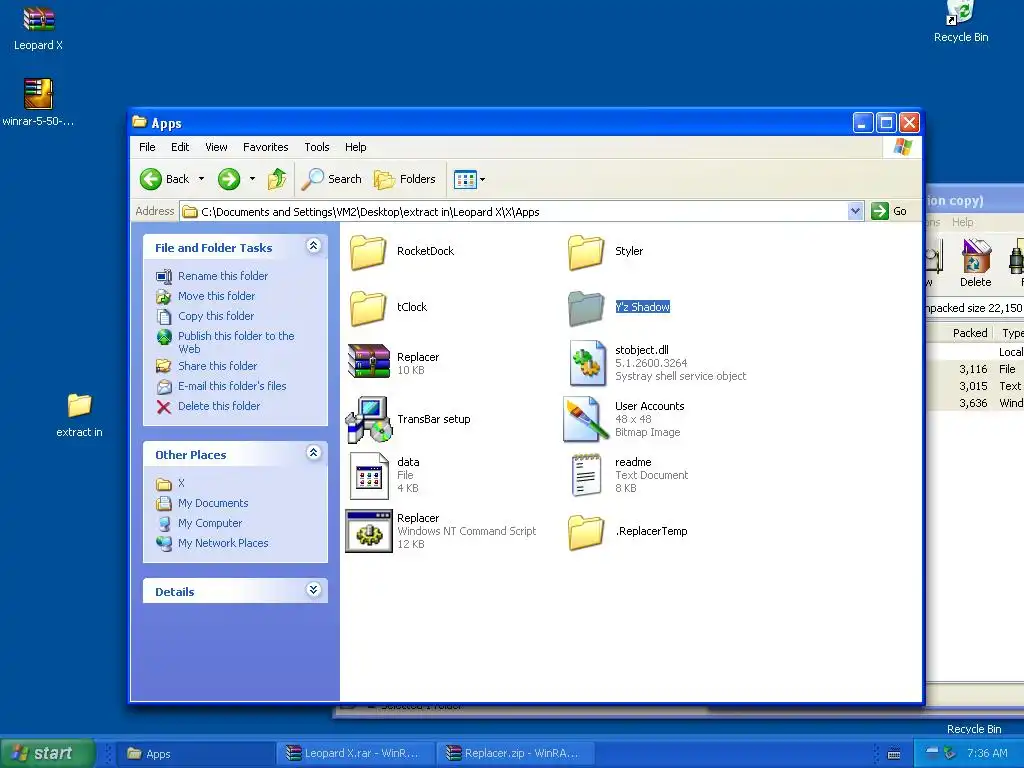Click Publish this folder to the Web

coord(236,342)
